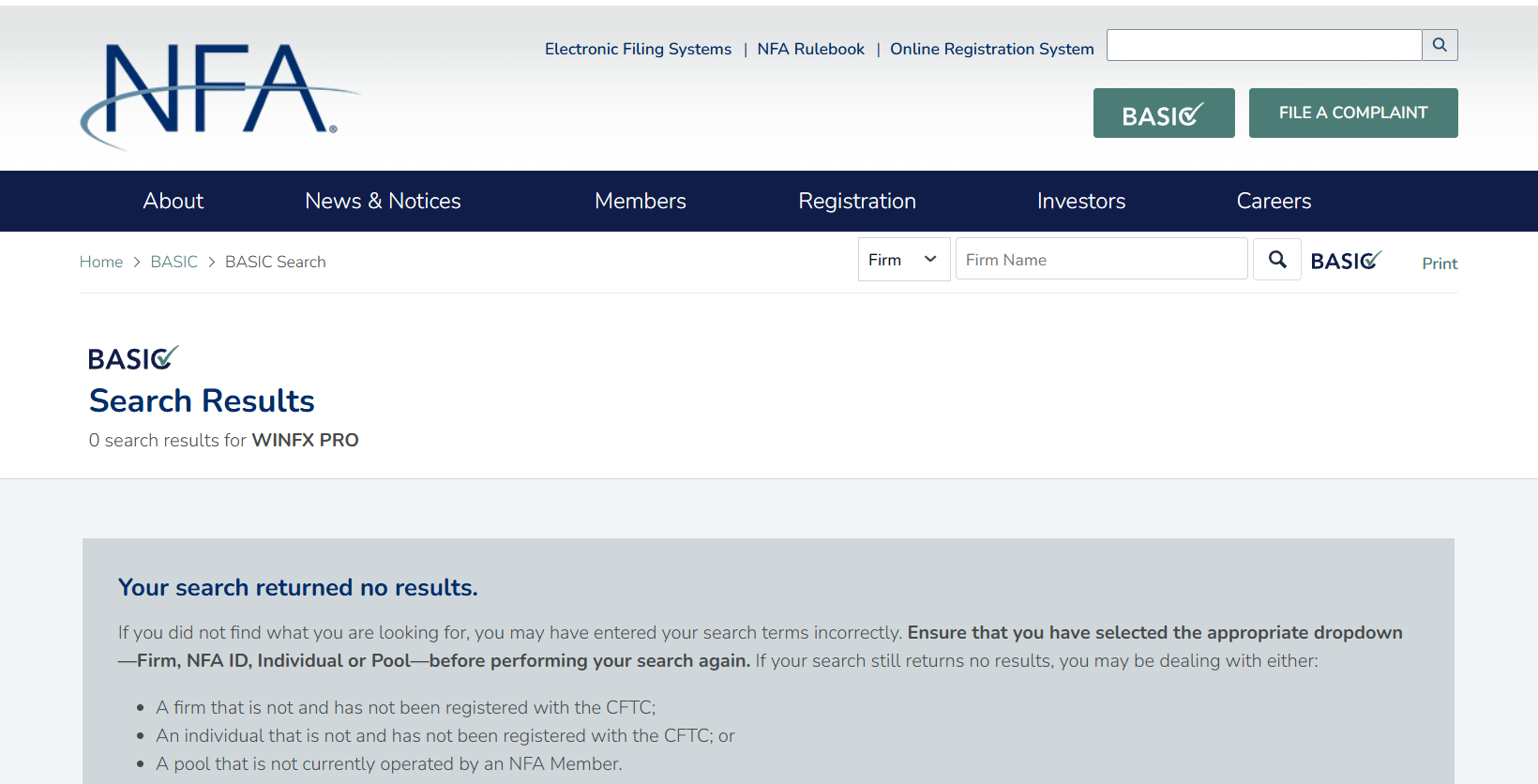Click bullet 'A pool that is not currently operated'
The height and width of the screenshot is (784, 1538).
[x=389, y=763]
